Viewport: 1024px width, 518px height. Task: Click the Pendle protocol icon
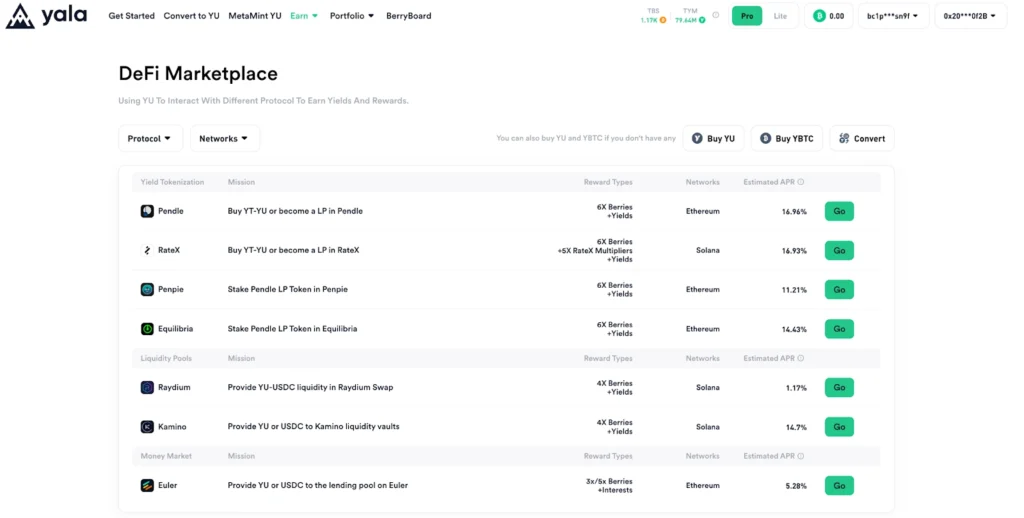click(x=147, y=211)
